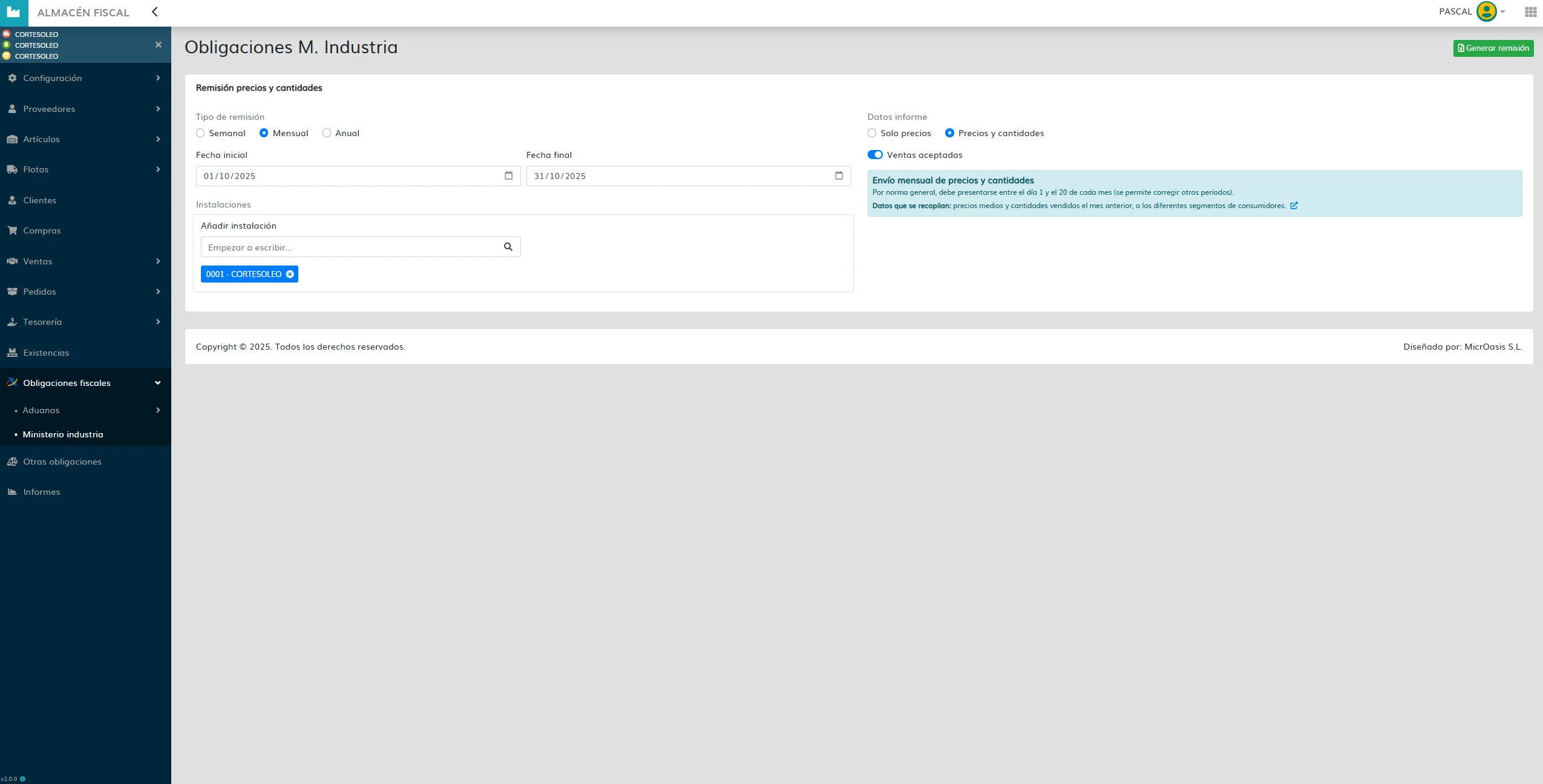Open the Informes menu item
Image resolution: width=1543 pixels, height=784 pixels.
coord(85,492)
